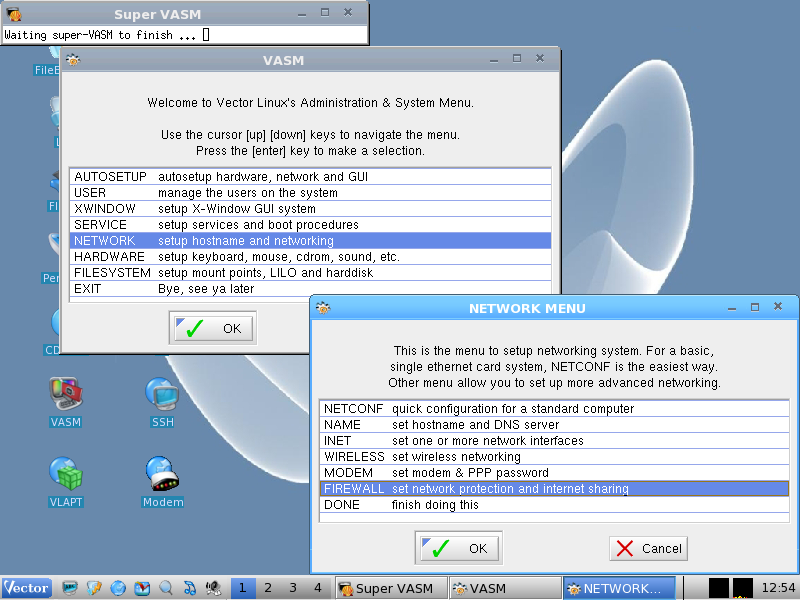The image size is (800, 600).
Task: Select the AUTOSETUP entry in VASM
Action: pyautogui.click(x=310, y=177)
